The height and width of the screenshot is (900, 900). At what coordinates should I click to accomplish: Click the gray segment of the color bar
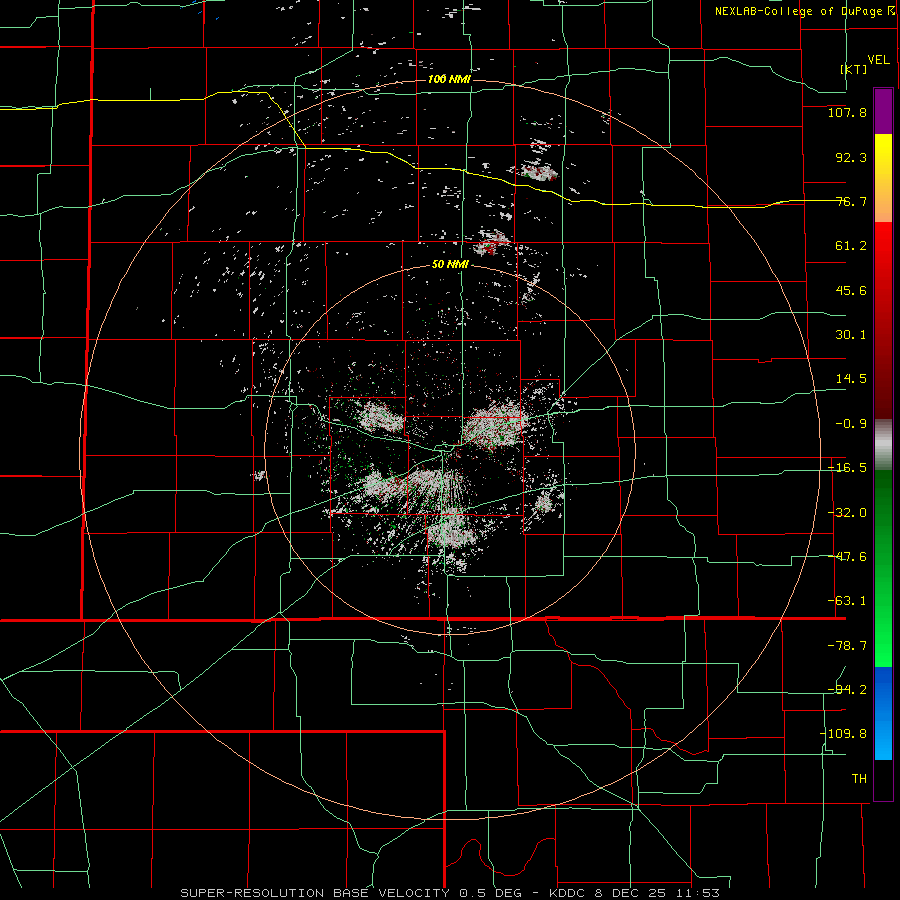coord(883,445)
